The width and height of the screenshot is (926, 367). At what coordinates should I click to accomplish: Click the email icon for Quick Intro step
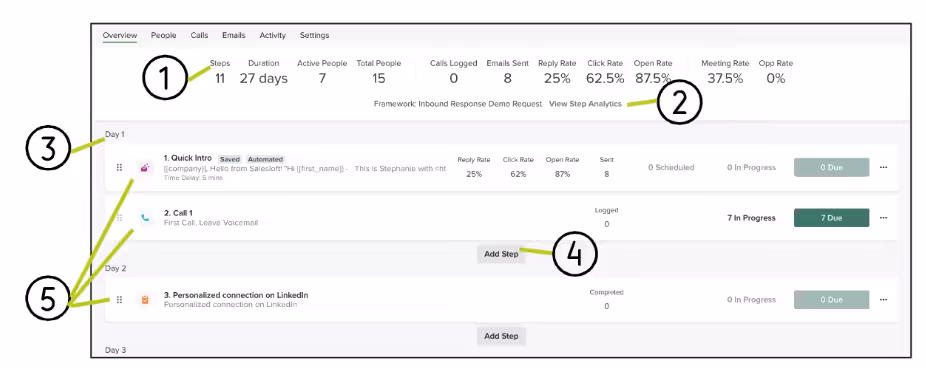point(145,168)
